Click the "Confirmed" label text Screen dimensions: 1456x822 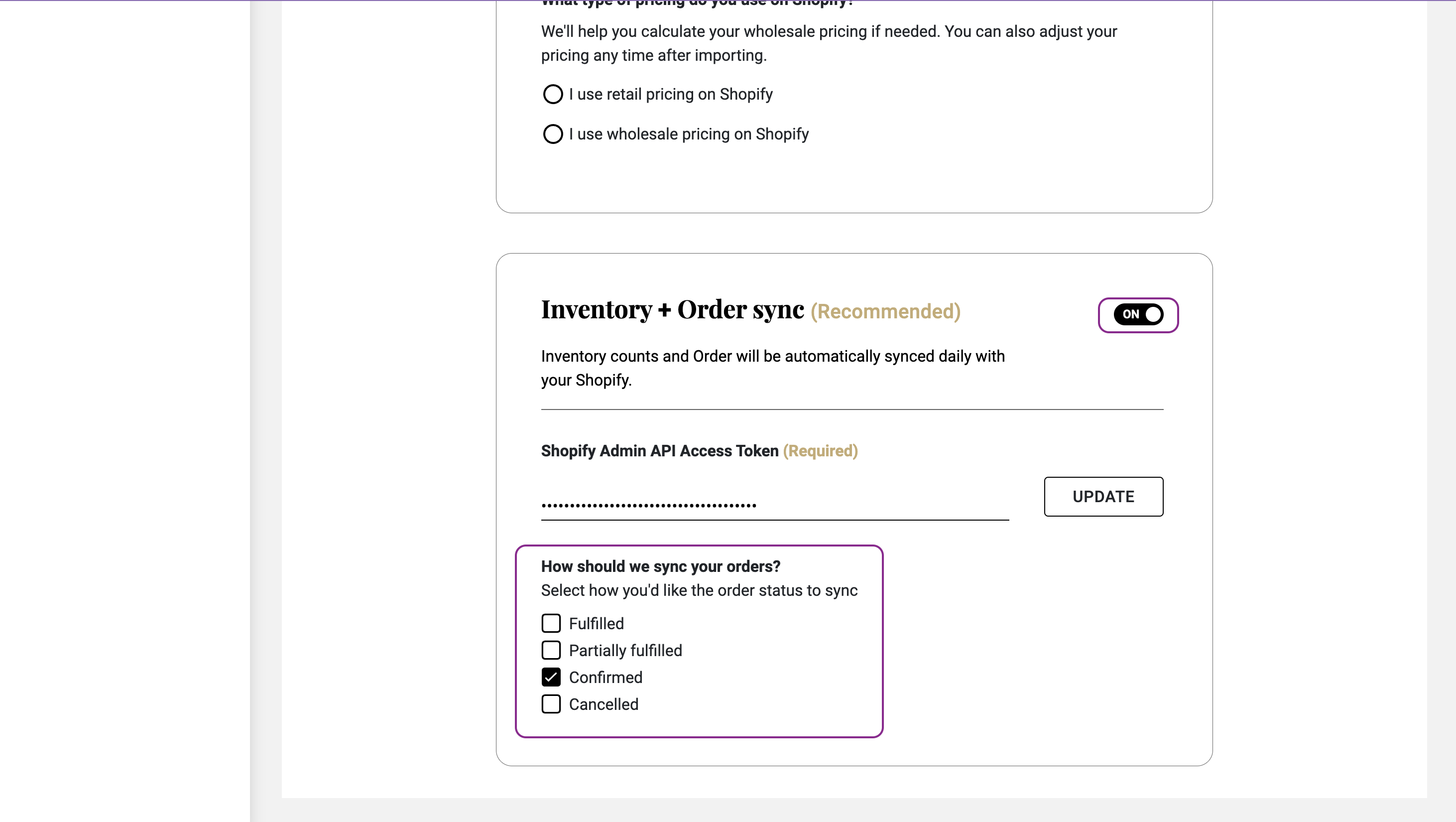(x=606, y=677)
